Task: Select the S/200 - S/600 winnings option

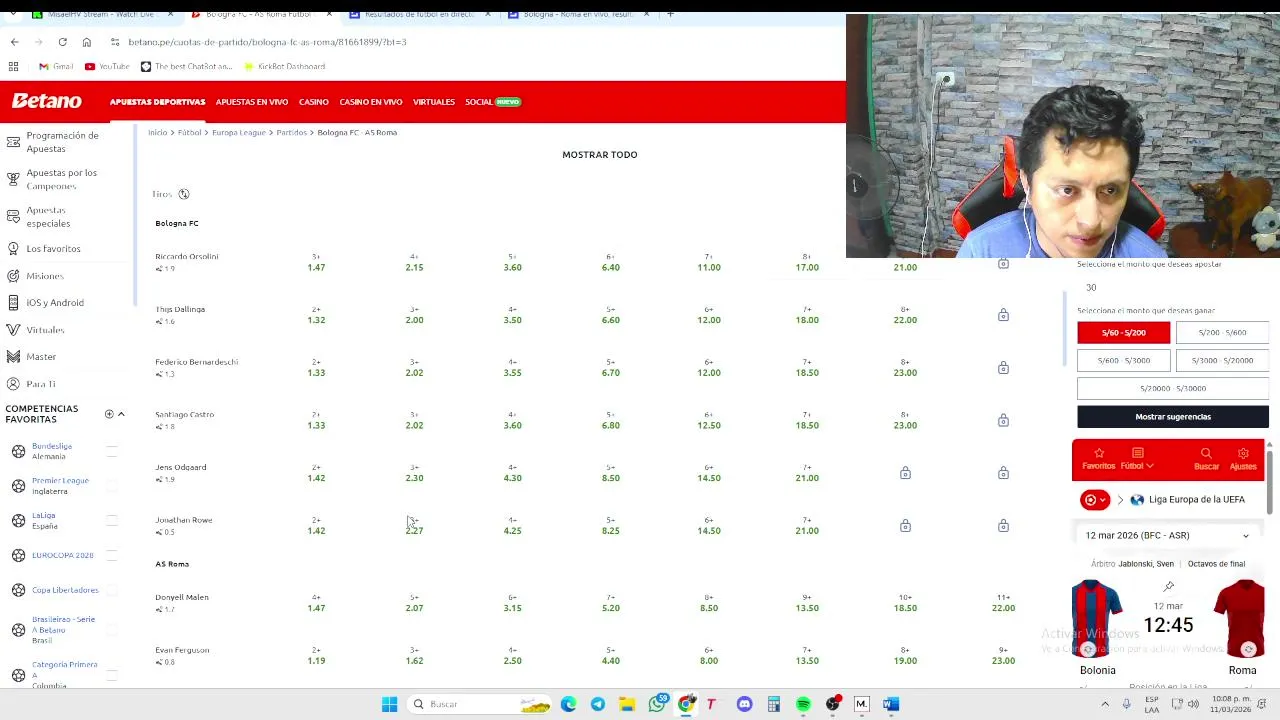Action: pyautogui.click(x=1222, y=332)
